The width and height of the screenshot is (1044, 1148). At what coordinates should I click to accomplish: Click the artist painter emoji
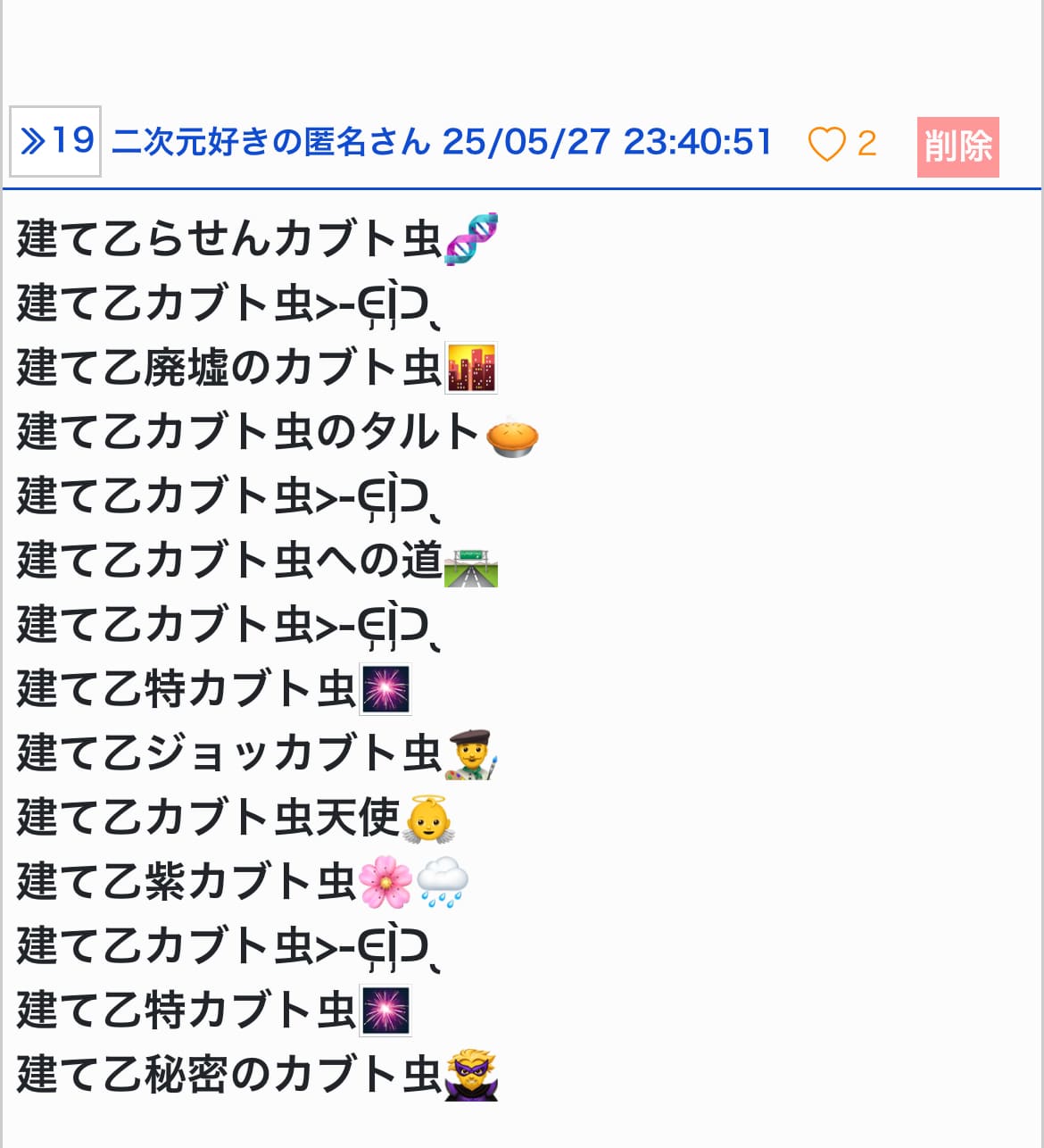pyautogui.click(x=471, y=755)
